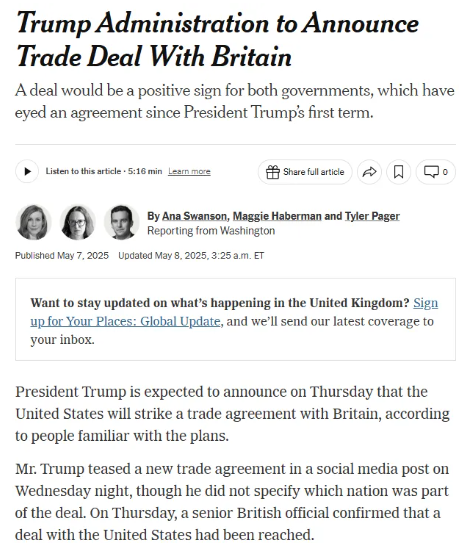Play the article audio

(27, 171)
